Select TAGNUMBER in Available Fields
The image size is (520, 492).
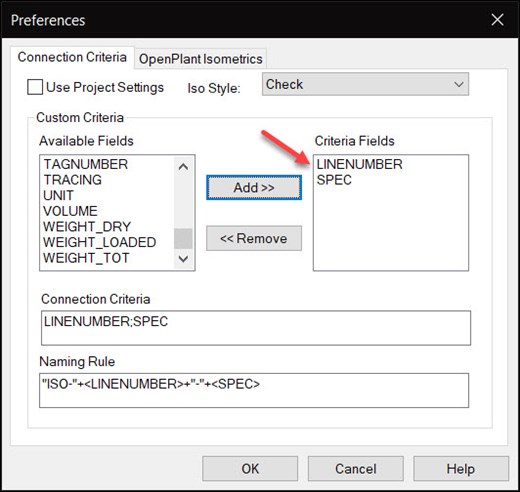coord(86,164)
